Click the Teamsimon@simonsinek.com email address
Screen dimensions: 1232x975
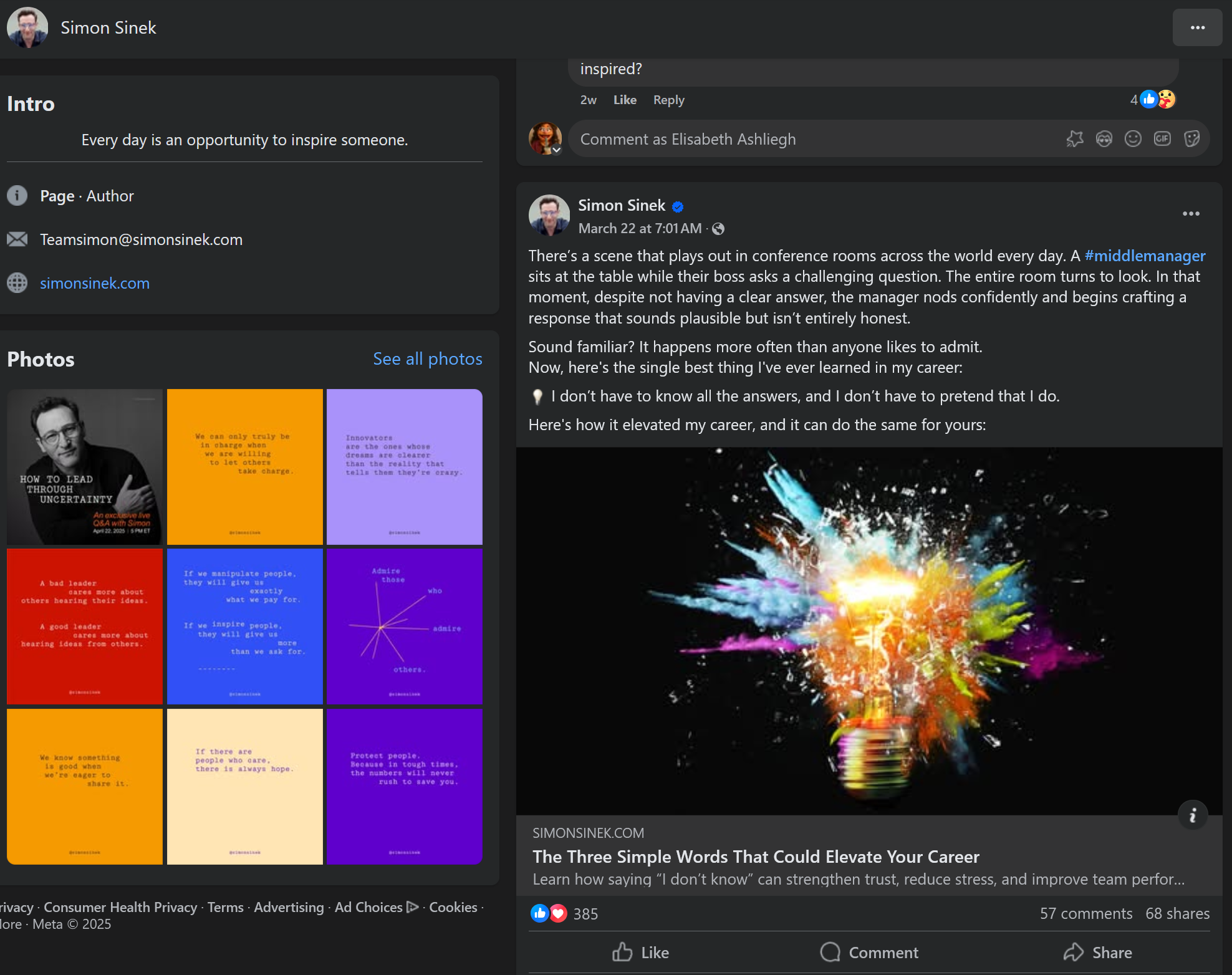point(142,239)
